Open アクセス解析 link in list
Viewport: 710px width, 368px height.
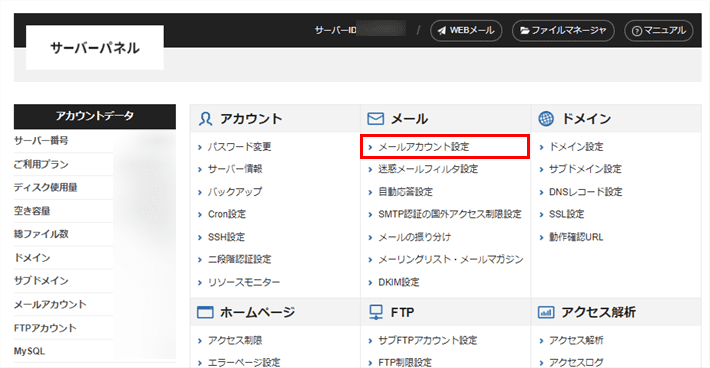tap(576, 340)
